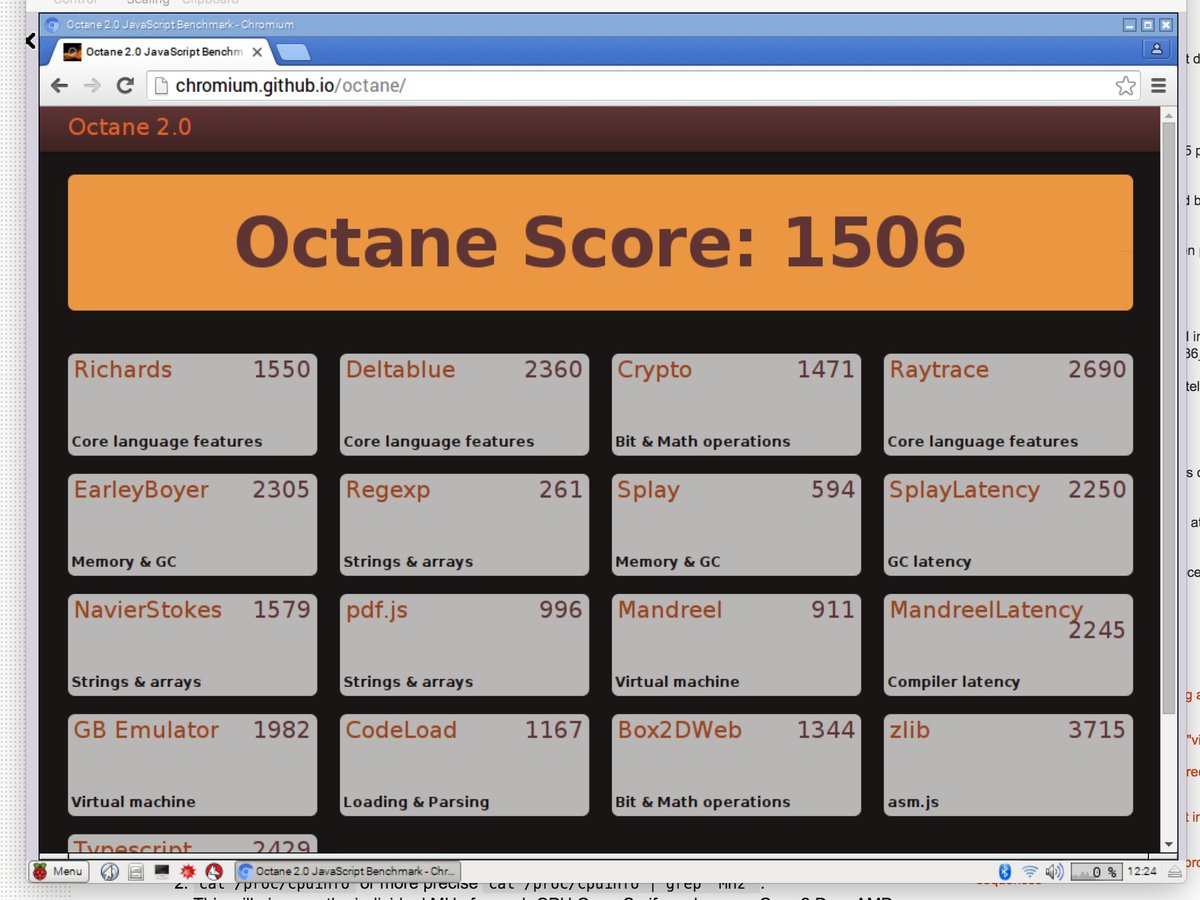Click the Octane 2.0 taskbar window button

348,871
